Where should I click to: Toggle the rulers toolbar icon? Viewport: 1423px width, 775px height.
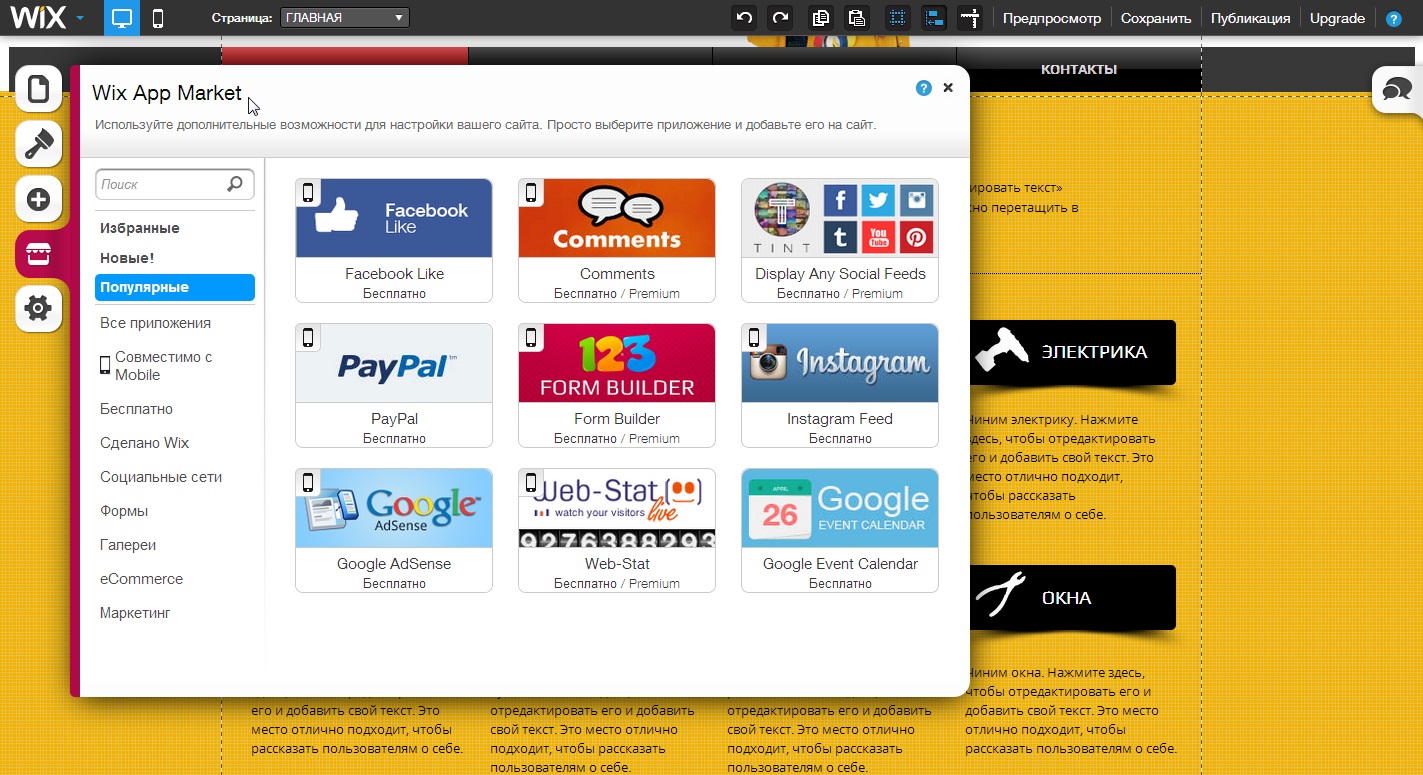(970, 18)
